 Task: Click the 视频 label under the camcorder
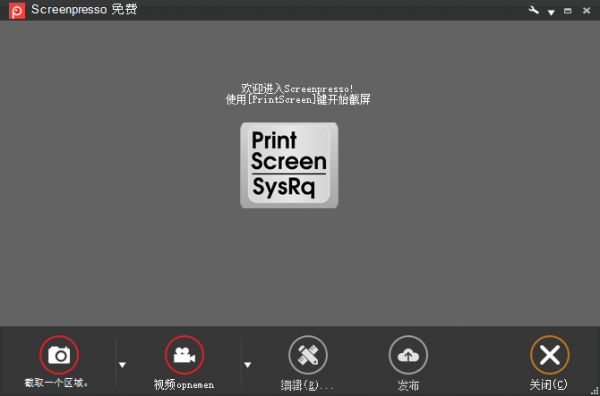pyautogui.click(x=184, y=385)
